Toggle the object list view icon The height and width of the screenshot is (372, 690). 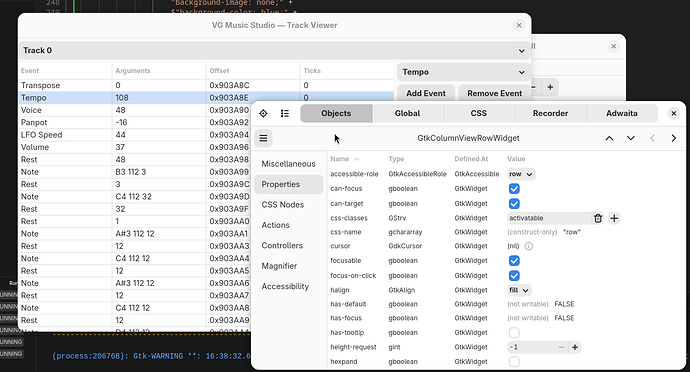click(285, 114)
